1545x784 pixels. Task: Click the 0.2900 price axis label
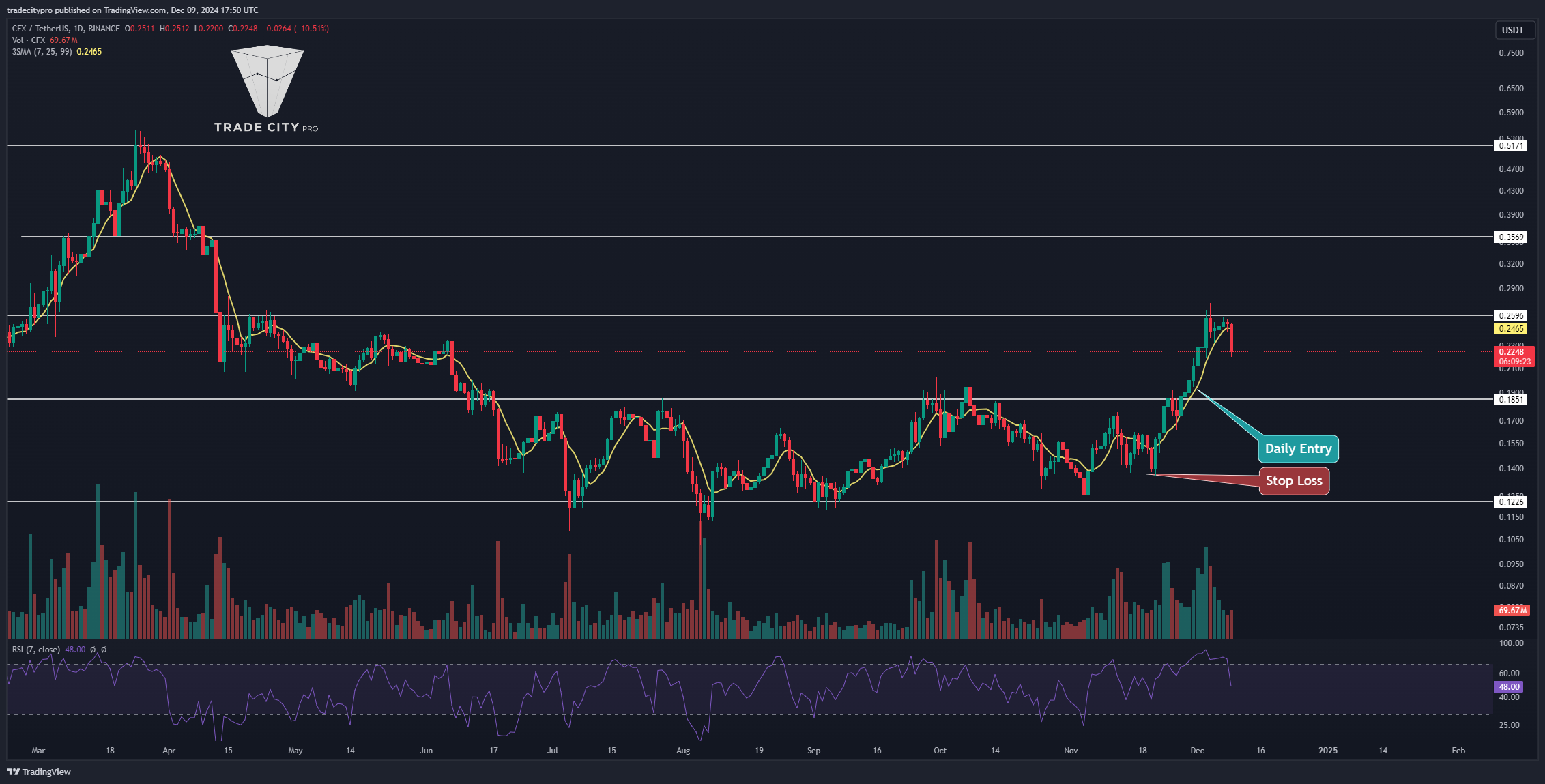pyautogui.click(x=1511, y=289)
